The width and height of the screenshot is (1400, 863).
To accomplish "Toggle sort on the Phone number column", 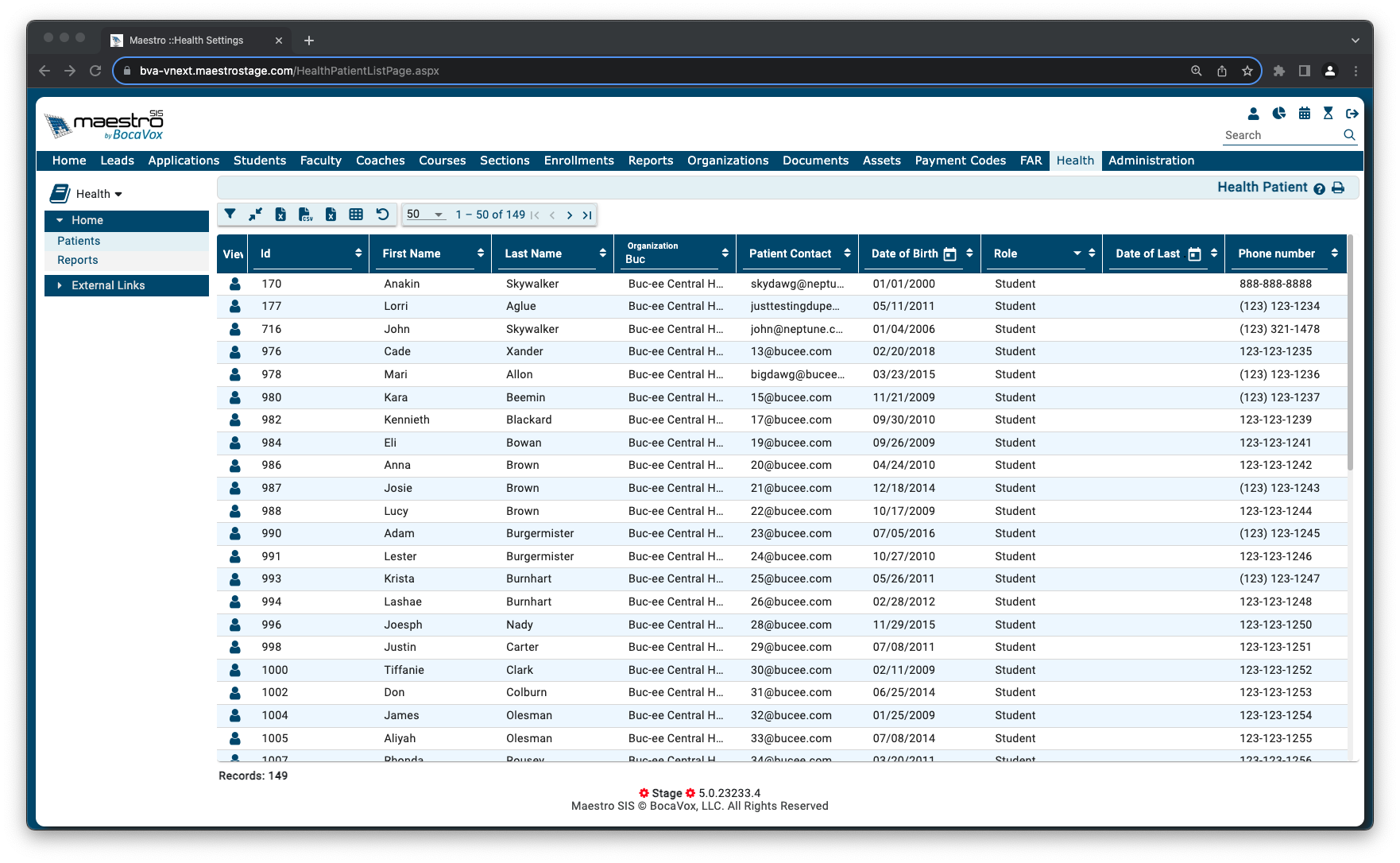I will tap(1335, 253).
